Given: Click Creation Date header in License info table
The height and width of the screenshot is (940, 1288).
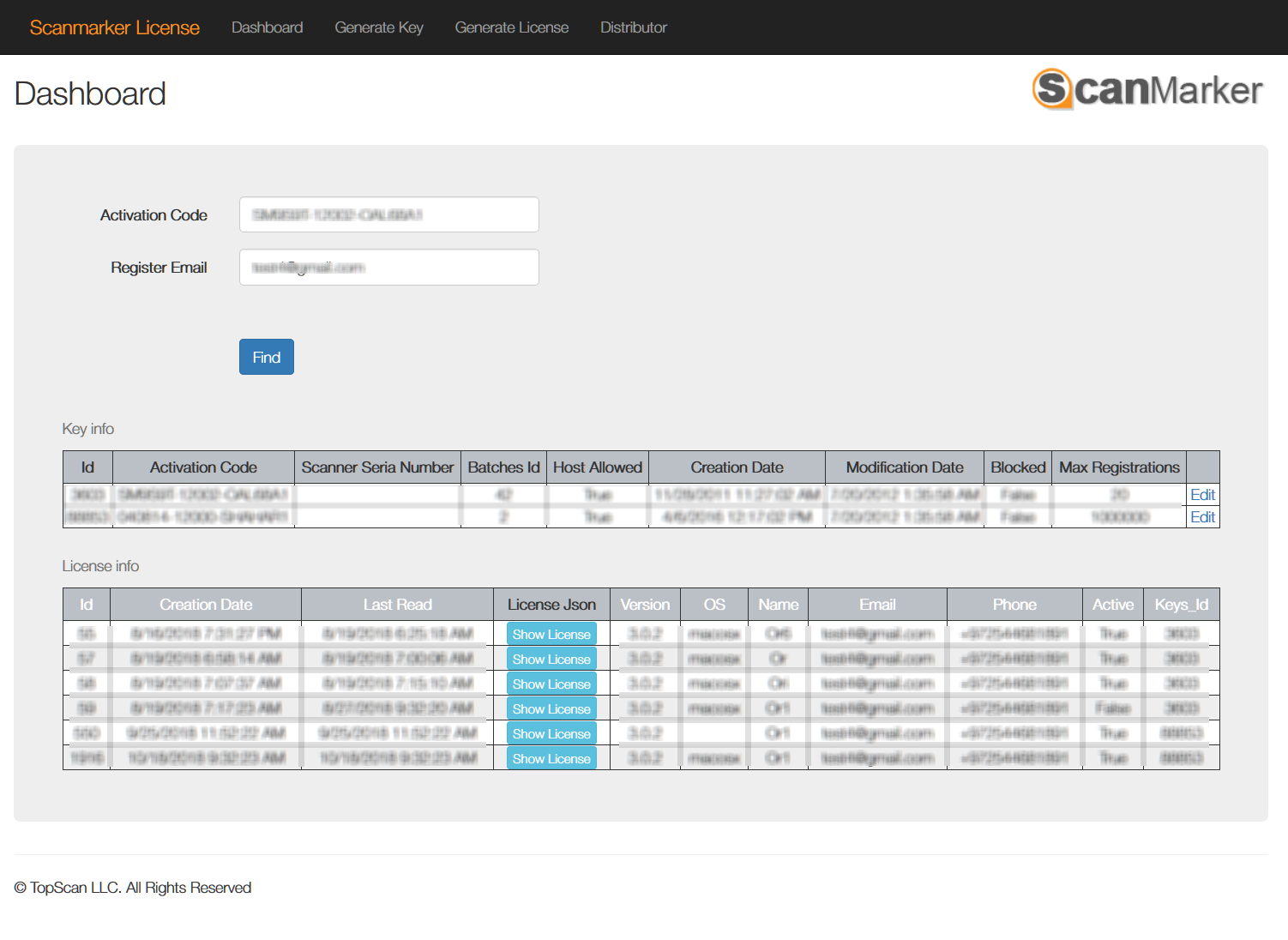Looking at the screenshot, I should [206, 605].
